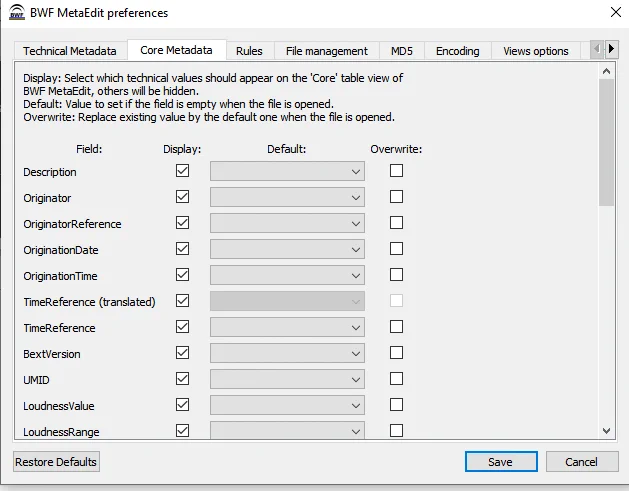Toggle Display for LoudnessRange
Image resolution: width=629 pixels, height=491 pixels.
pyautogui.click(x=183, y=430)
